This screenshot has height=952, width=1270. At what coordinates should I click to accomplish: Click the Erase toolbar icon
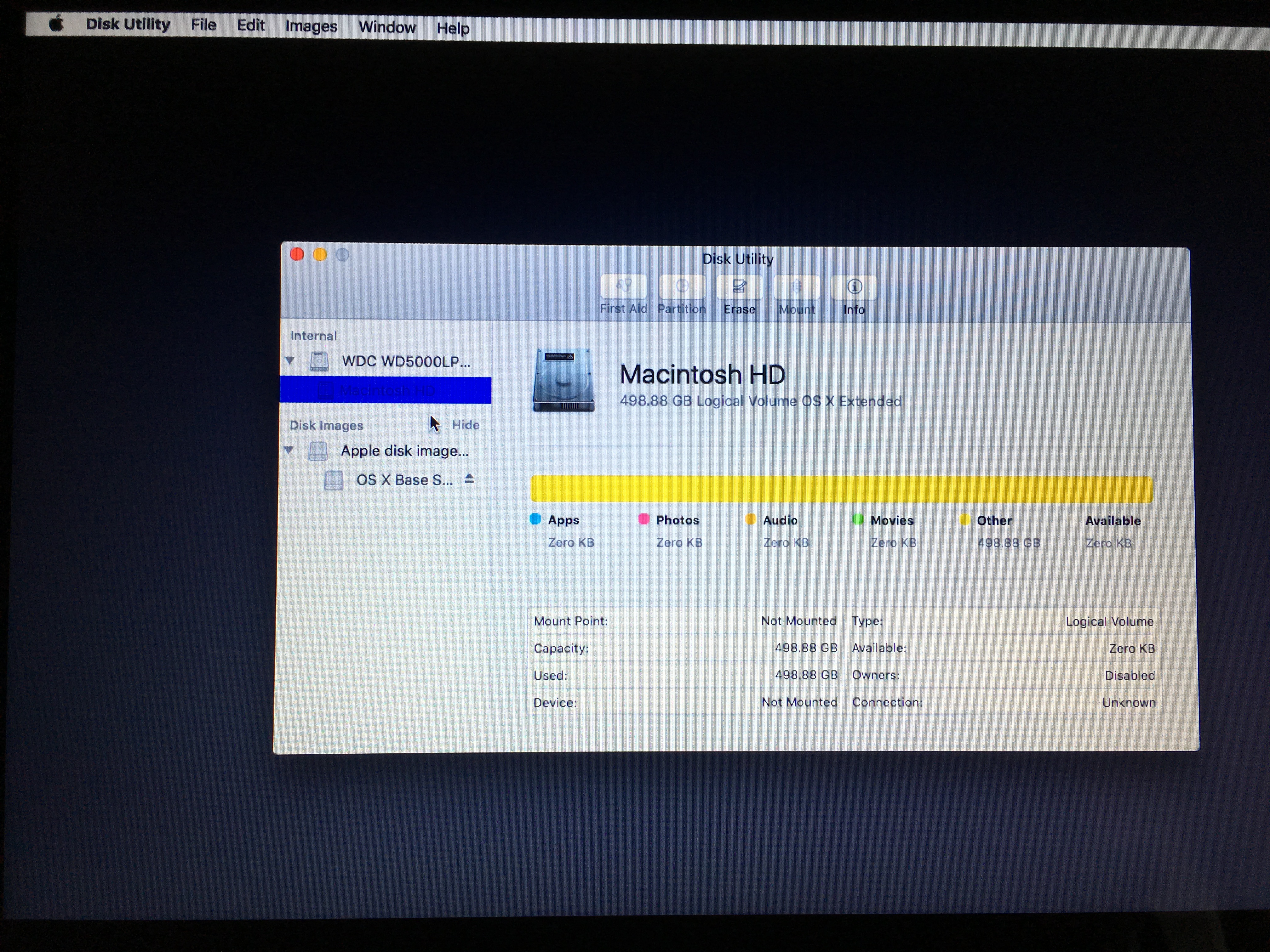pyautogui.click(x=740, y=286)
